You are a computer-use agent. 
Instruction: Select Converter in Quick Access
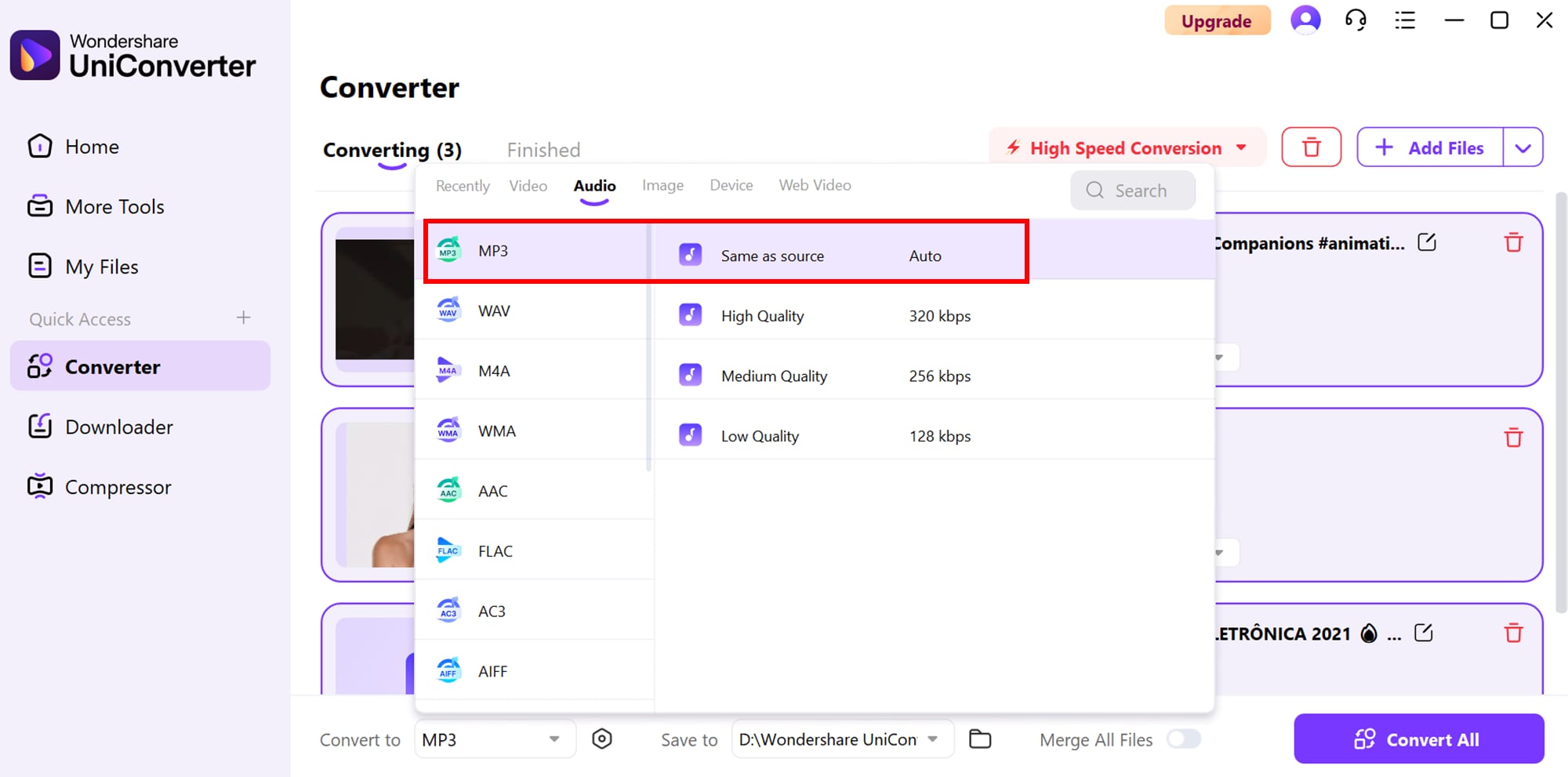point(140,366)
